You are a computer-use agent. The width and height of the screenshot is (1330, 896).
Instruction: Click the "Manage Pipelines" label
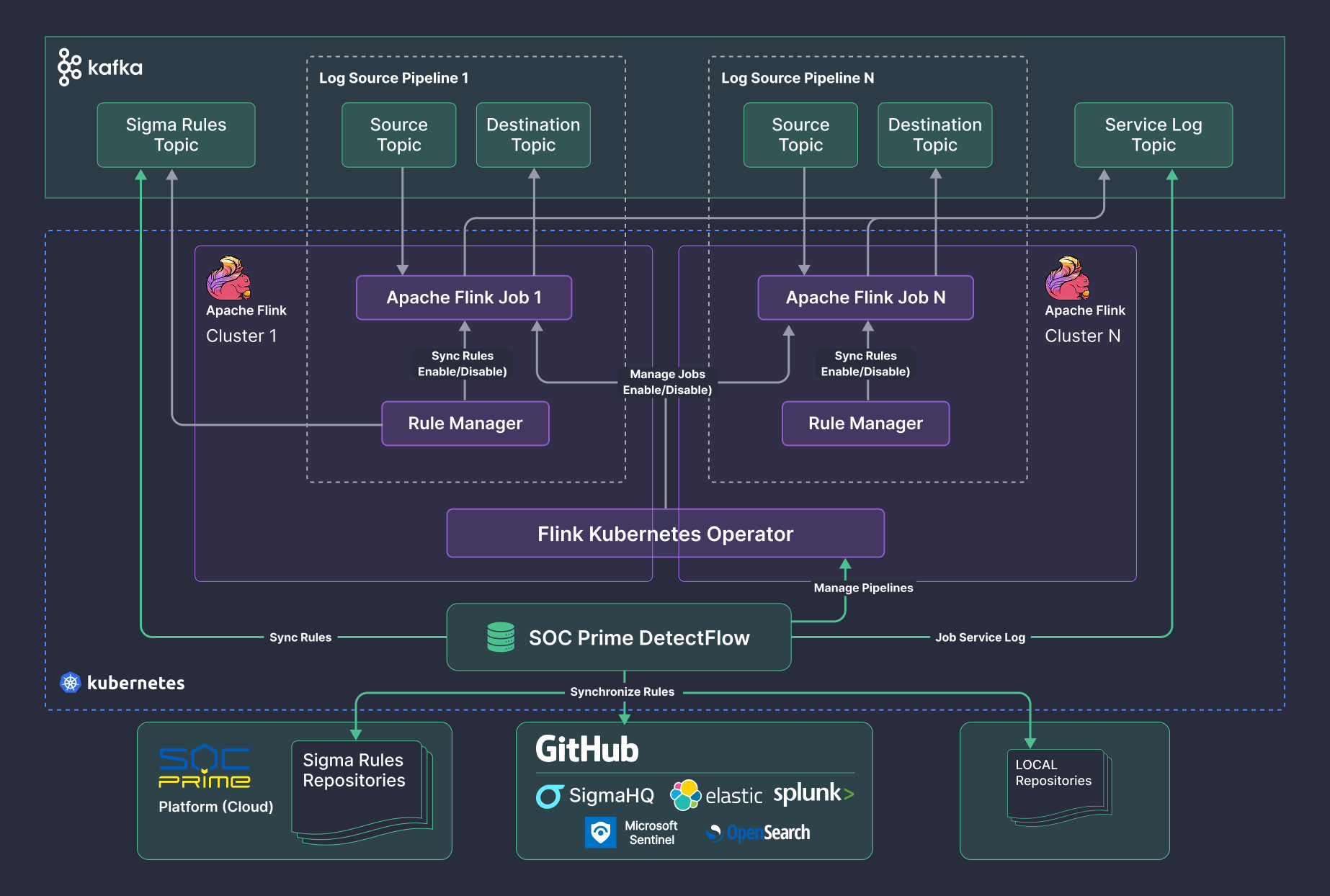[x=863, y=588]
